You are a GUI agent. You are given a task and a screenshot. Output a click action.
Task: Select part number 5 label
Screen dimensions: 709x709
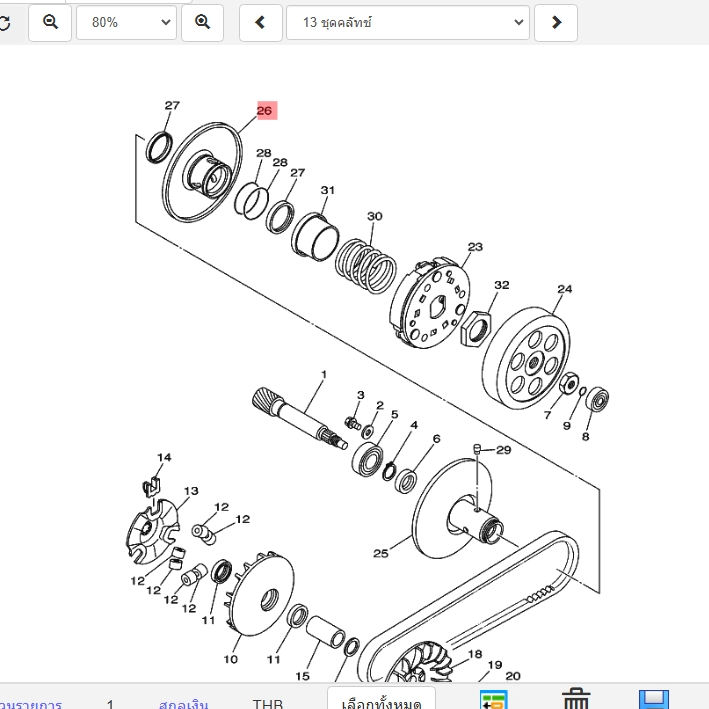(395, 414)
